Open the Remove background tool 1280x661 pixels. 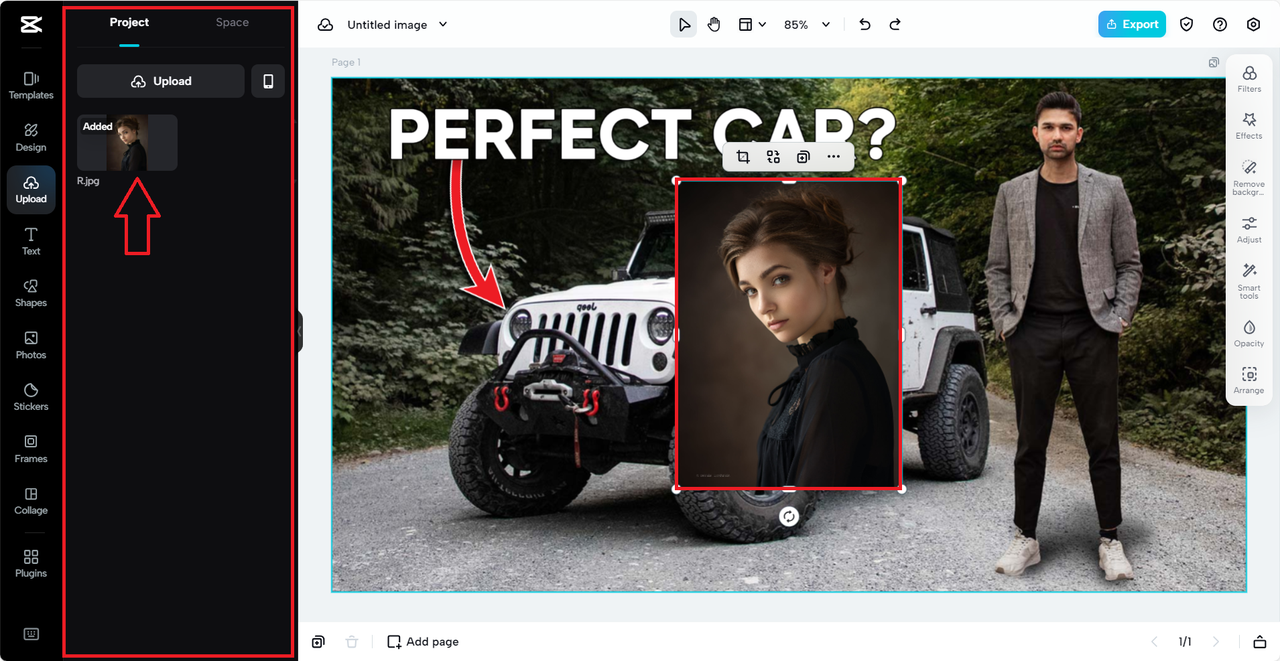click(x=1249, y=176)
